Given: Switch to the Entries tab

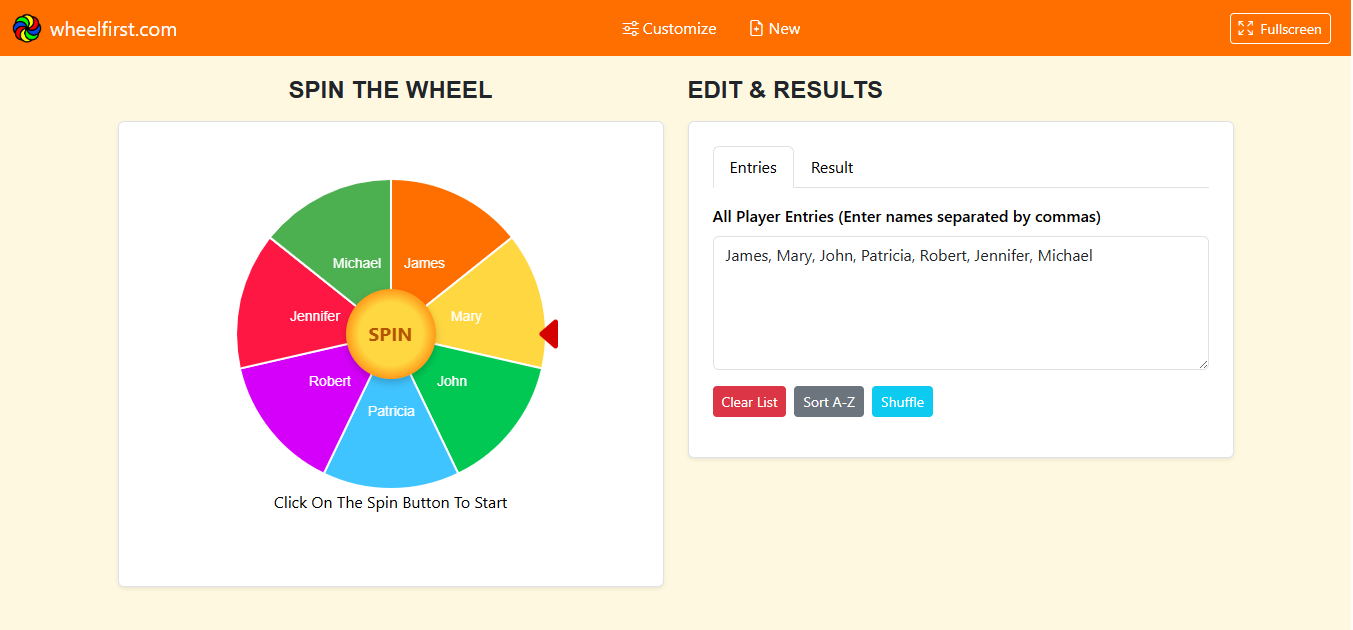Looking at the screenshot, I should pos(753,167).
